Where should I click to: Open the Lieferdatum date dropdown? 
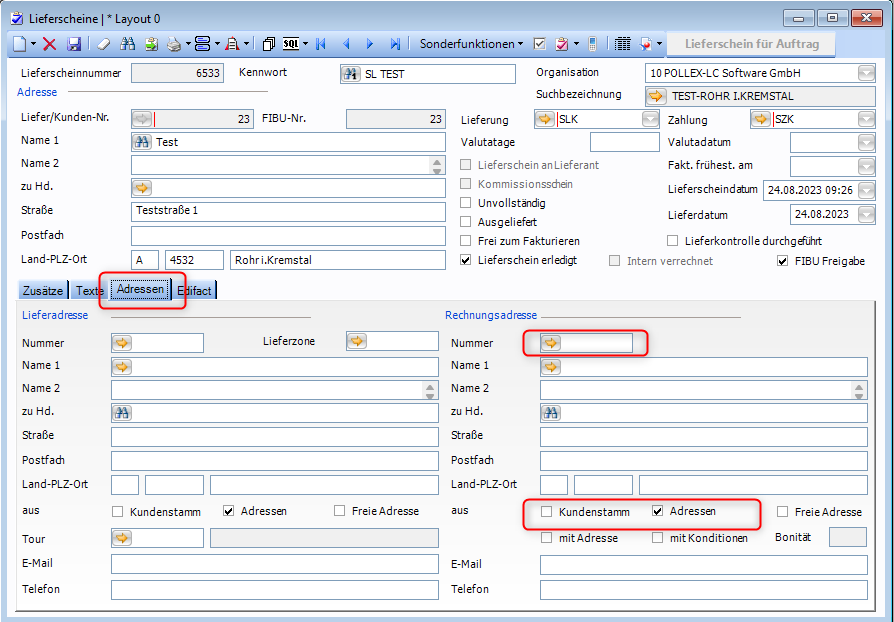click(866, 214)
